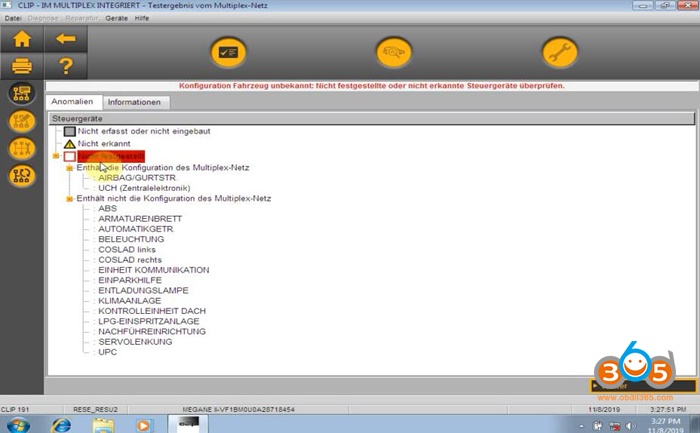Open the Geräte menu

tap(117, 18)
